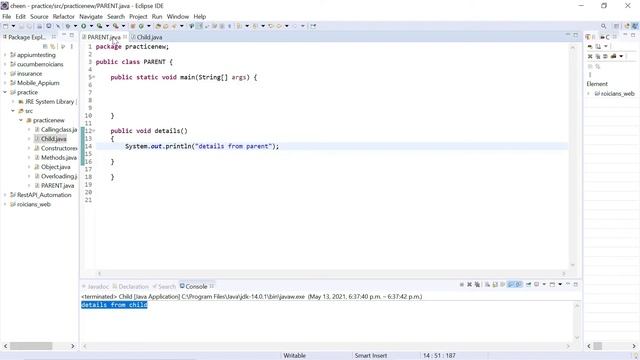Select Mobile_Appium project
The image size is (640, 360).
[x=38, y=83]
